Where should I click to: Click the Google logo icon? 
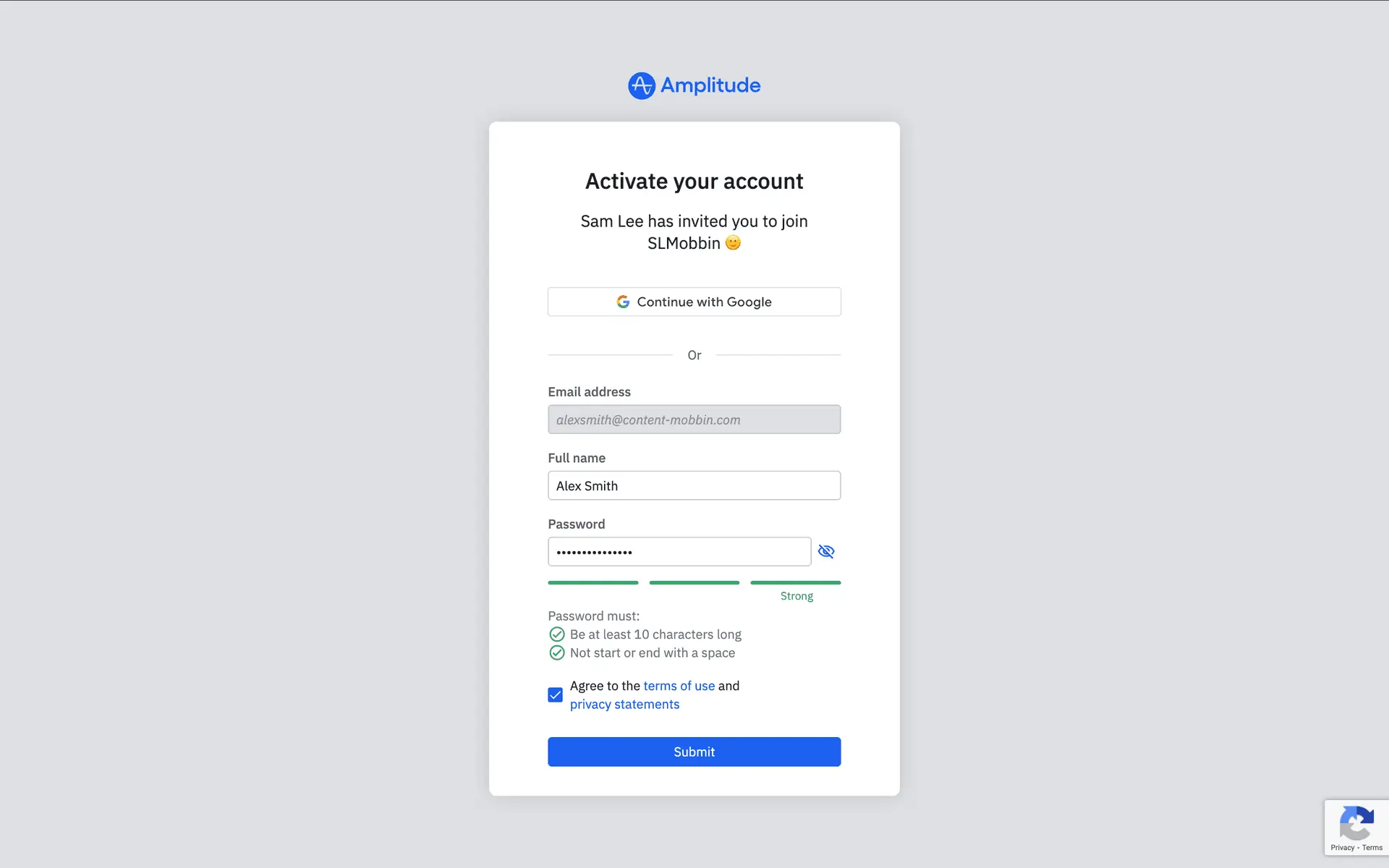[x=623, y=302]
